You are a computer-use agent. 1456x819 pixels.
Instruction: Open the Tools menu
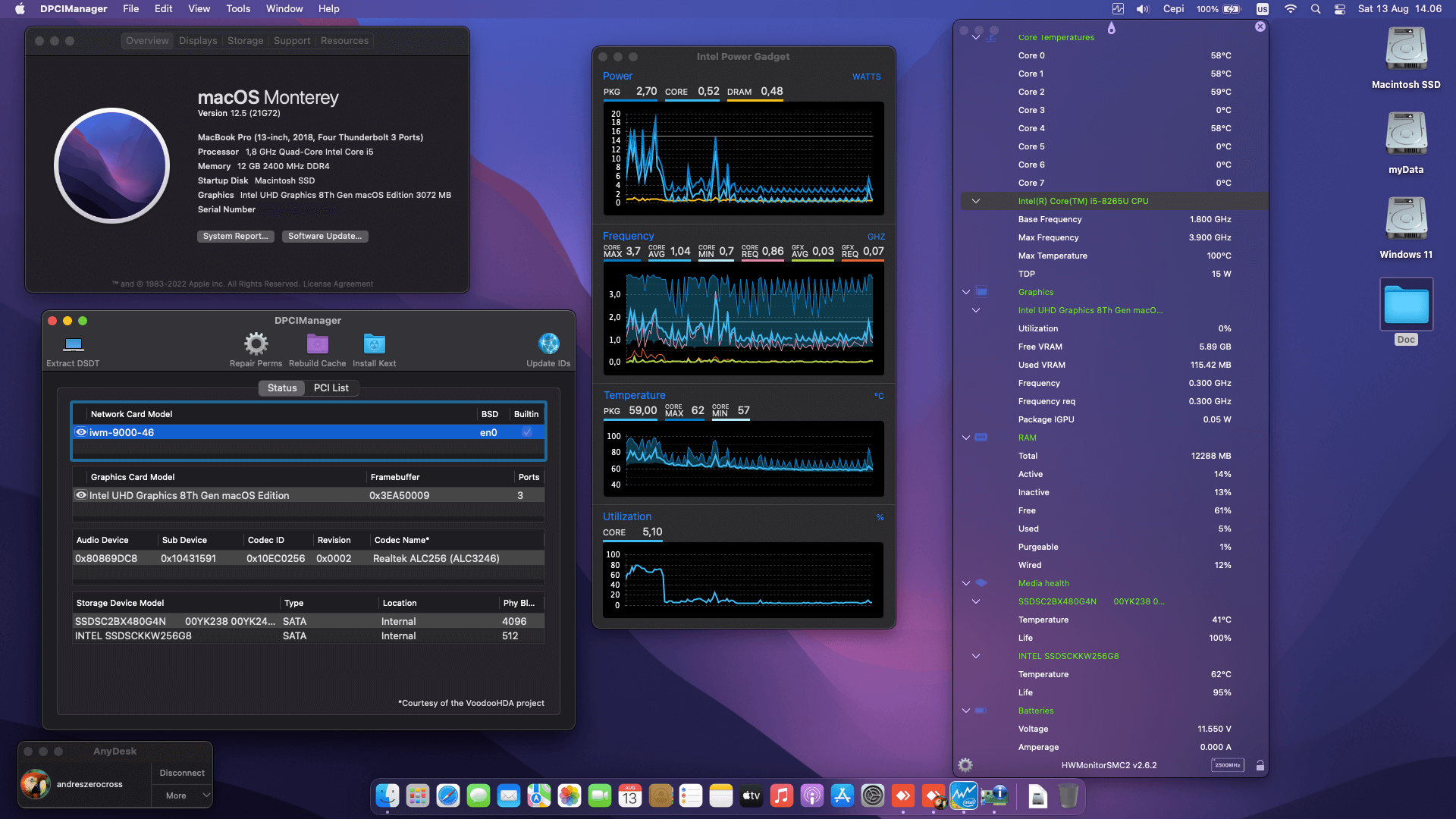(237, 8)
